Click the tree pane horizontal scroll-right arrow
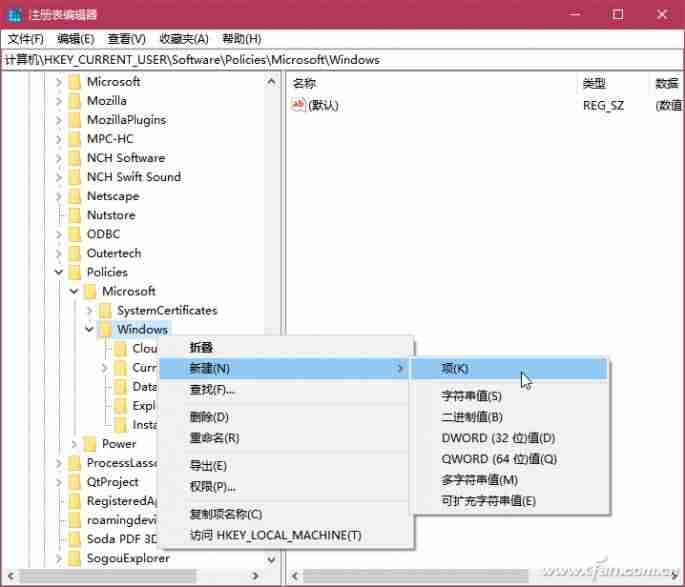The height and width of the screenshot is (587, 685). pyautogui.click(x=256, y=576)
